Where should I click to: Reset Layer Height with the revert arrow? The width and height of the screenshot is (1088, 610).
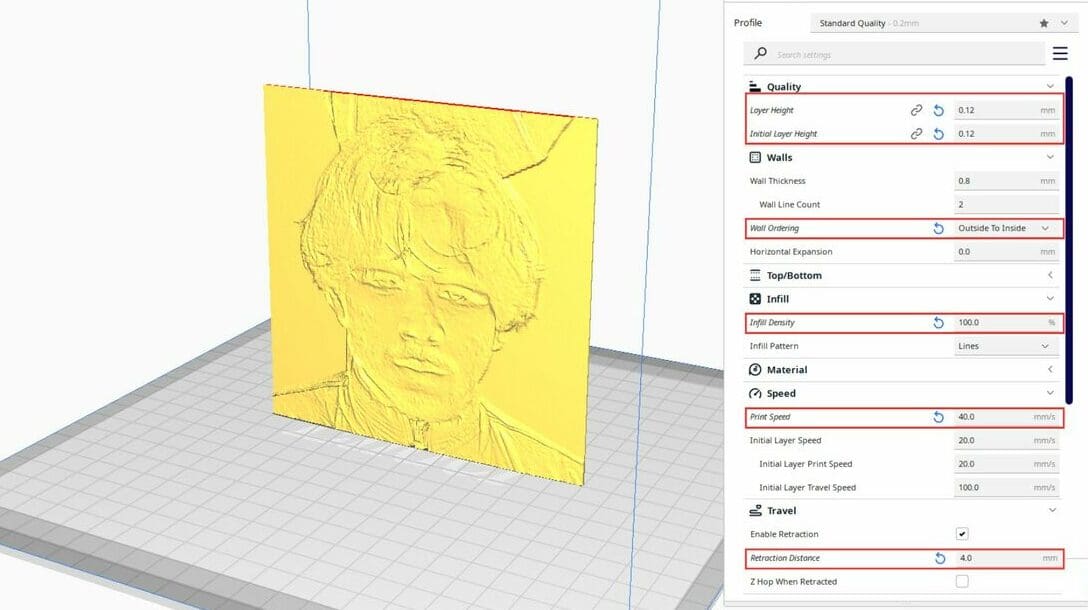pos(938,110)
